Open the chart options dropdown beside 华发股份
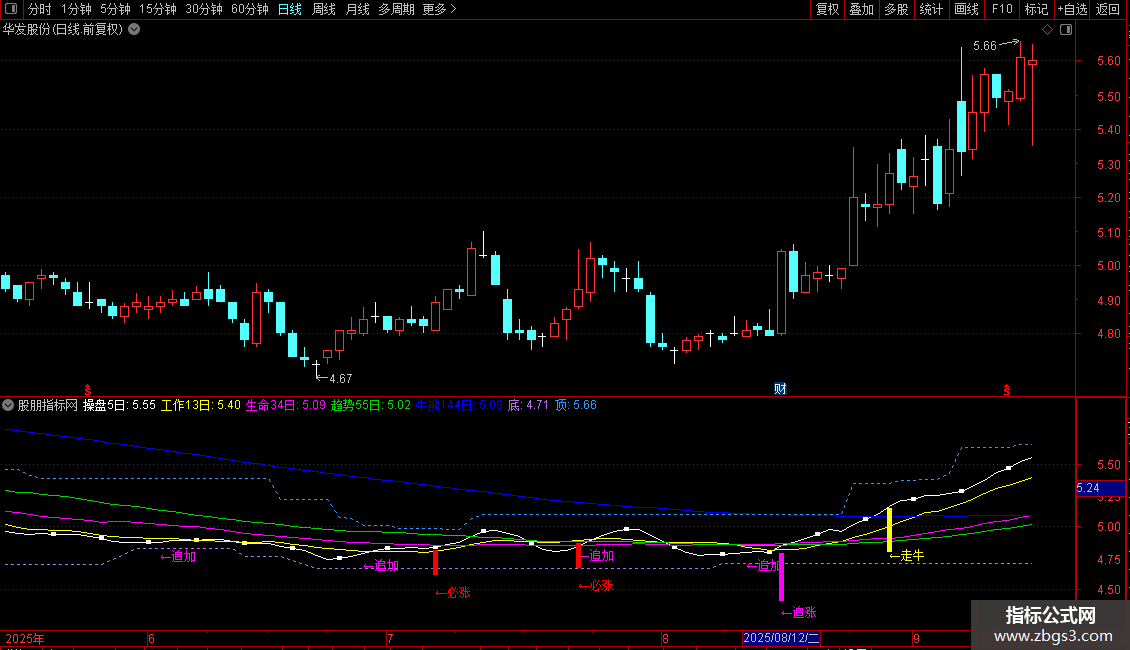This screenshot has width=1130, height=650. (x=134, y=30)
